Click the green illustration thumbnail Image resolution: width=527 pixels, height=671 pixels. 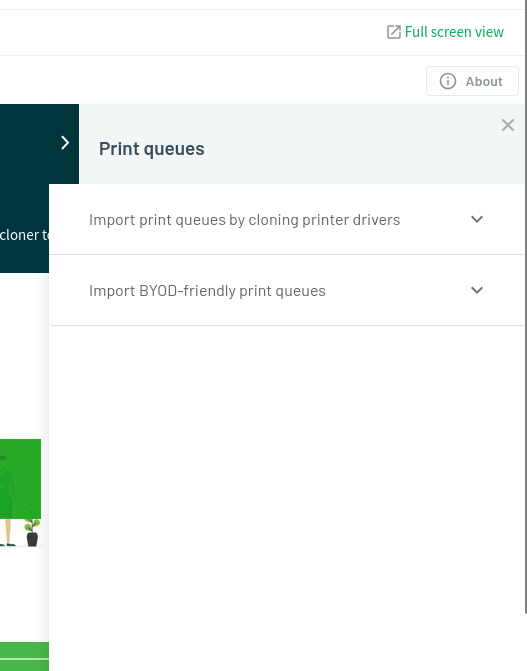[20, 479]
